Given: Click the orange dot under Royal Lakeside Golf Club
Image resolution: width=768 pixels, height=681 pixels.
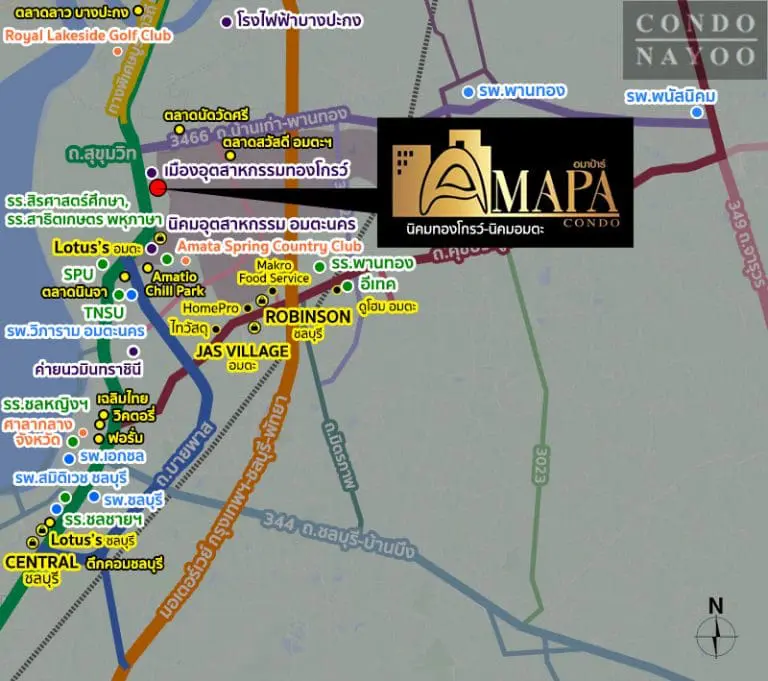Looking at the screenshot, I should click(x=117, y=51).
